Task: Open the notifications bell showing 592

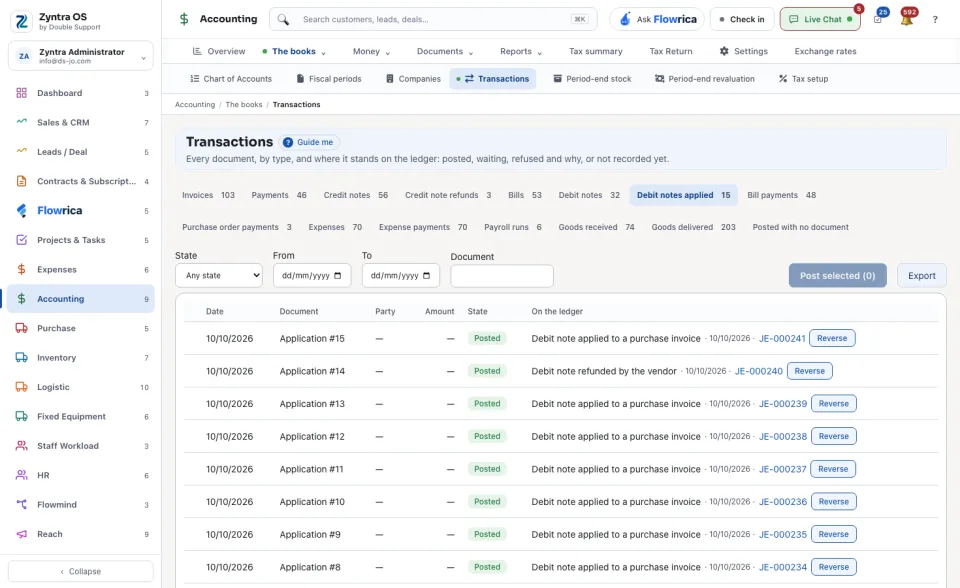Action: pos(907,18)
